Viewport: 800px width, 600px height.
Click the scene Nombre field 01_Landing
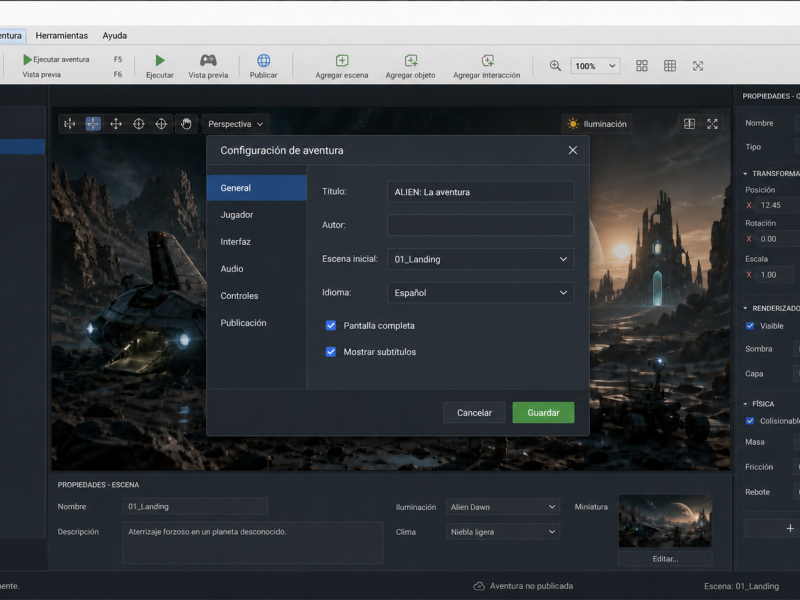point(195,507)
